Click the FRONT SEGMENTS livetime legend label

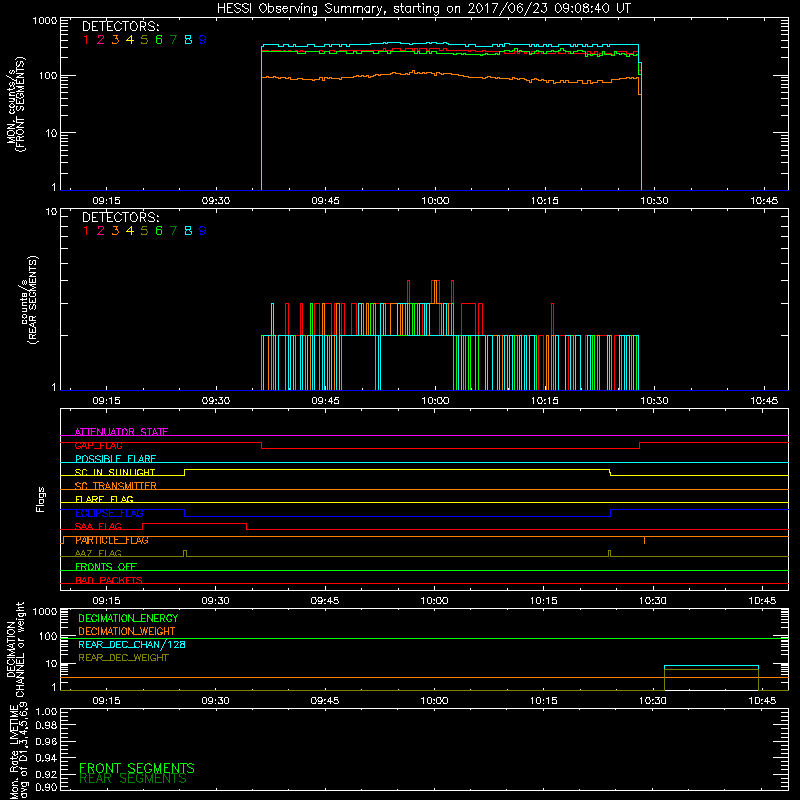point(137,768)
